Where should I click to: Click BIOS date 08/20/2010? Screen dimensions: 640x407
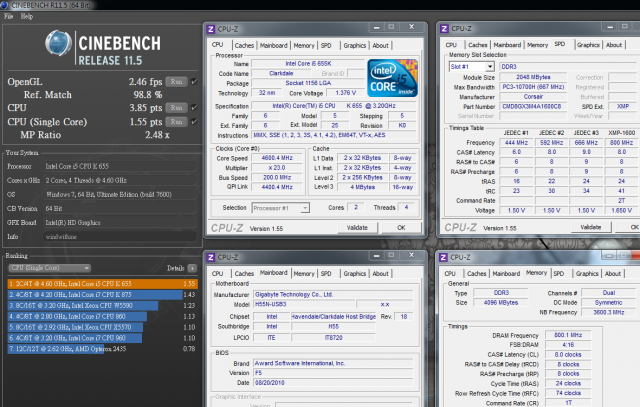(334, 383)
